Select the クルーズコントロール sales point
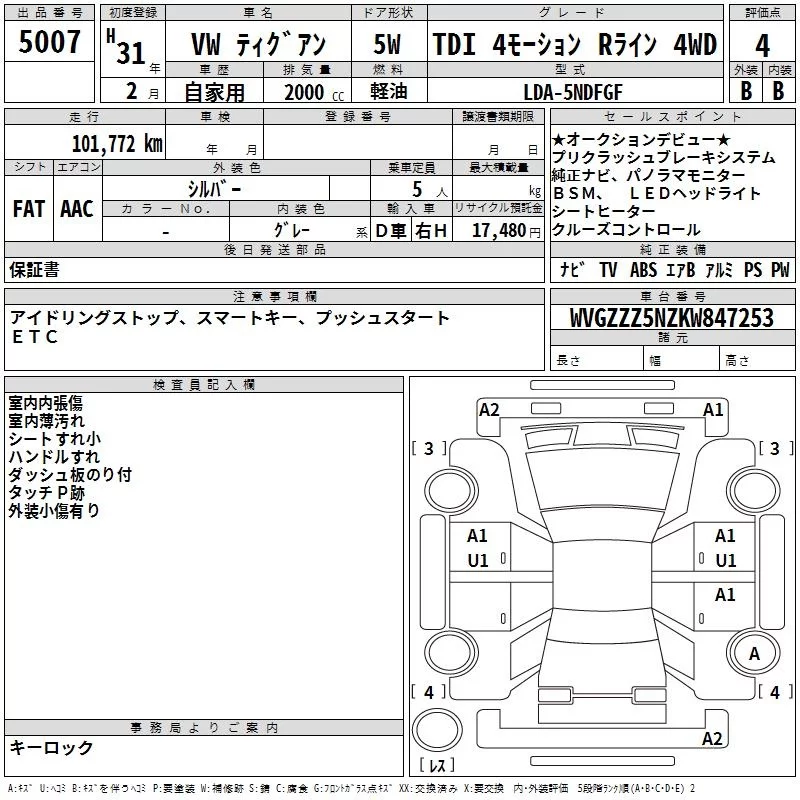The height and width of the screenshot is (800, 800). [626, 229]
